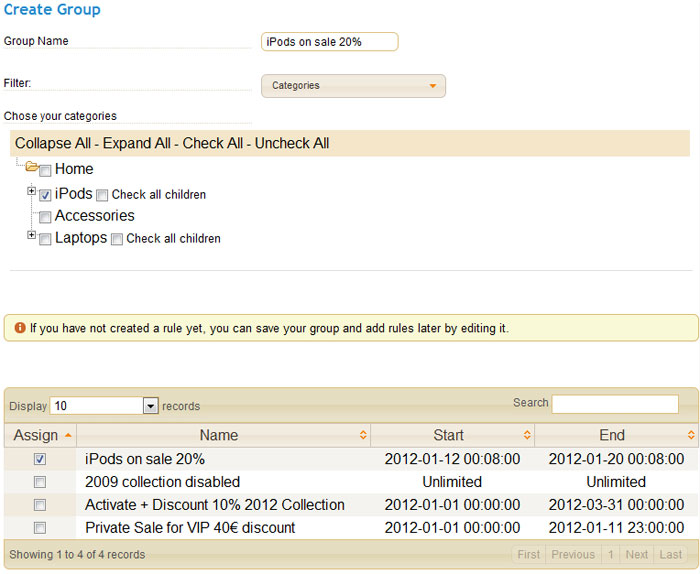Sort by Name column arrows icon
The height and width of the screenshot is (574, 700).
(363, 435)
